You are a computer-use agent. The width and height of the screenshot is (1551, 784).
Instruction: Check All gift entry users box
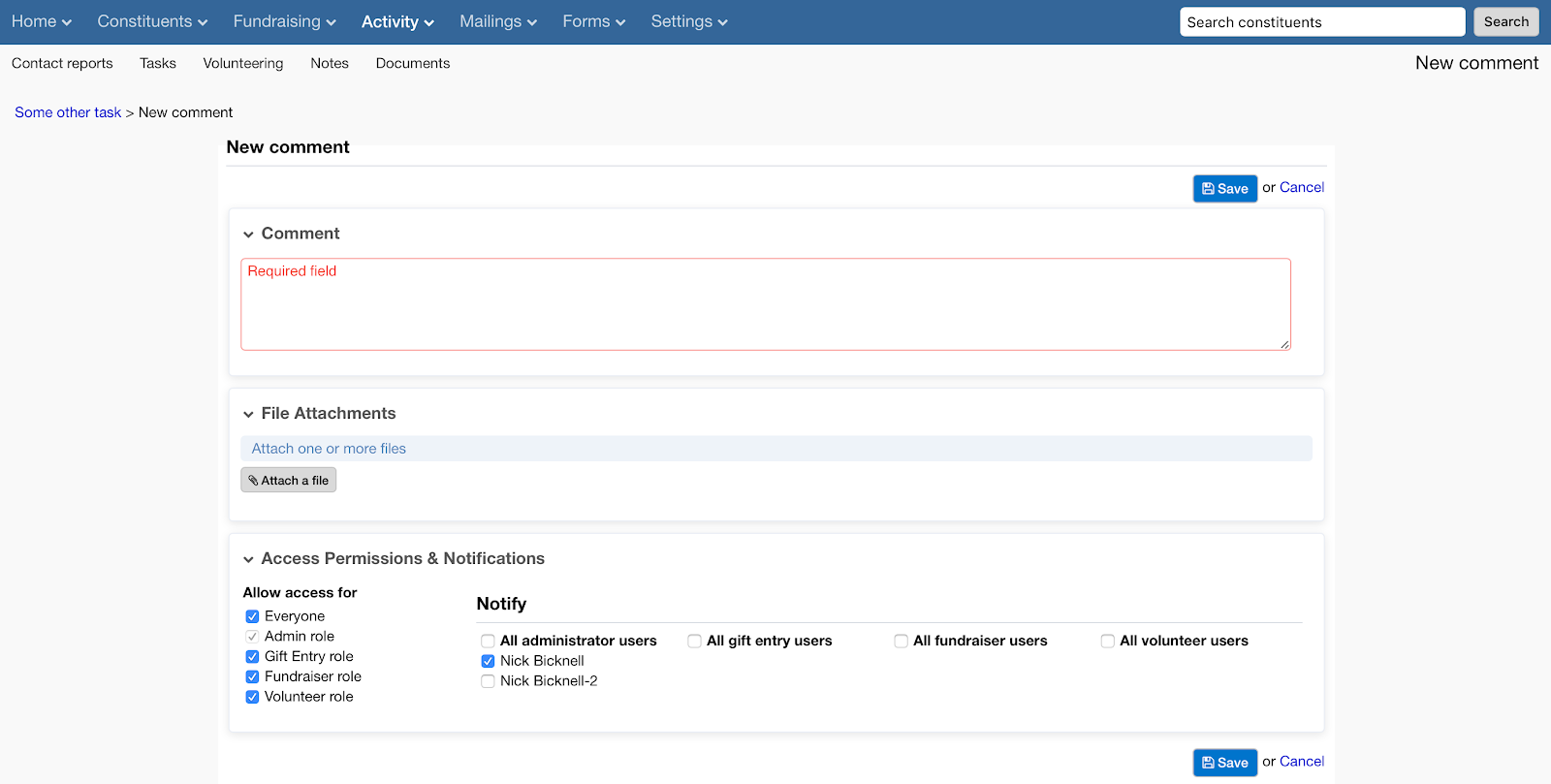(x=694, y=642)
